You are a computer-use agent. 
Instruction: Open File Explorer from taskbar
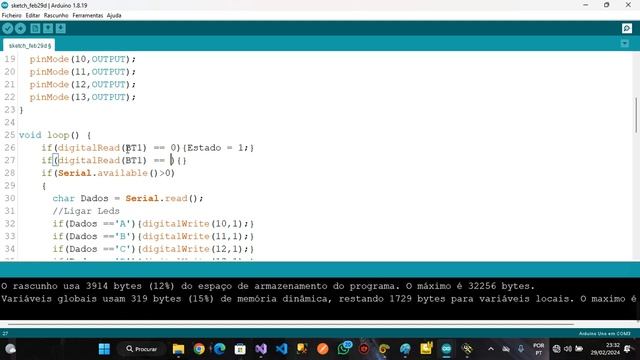pyautogui.click(x=178, y=349)
